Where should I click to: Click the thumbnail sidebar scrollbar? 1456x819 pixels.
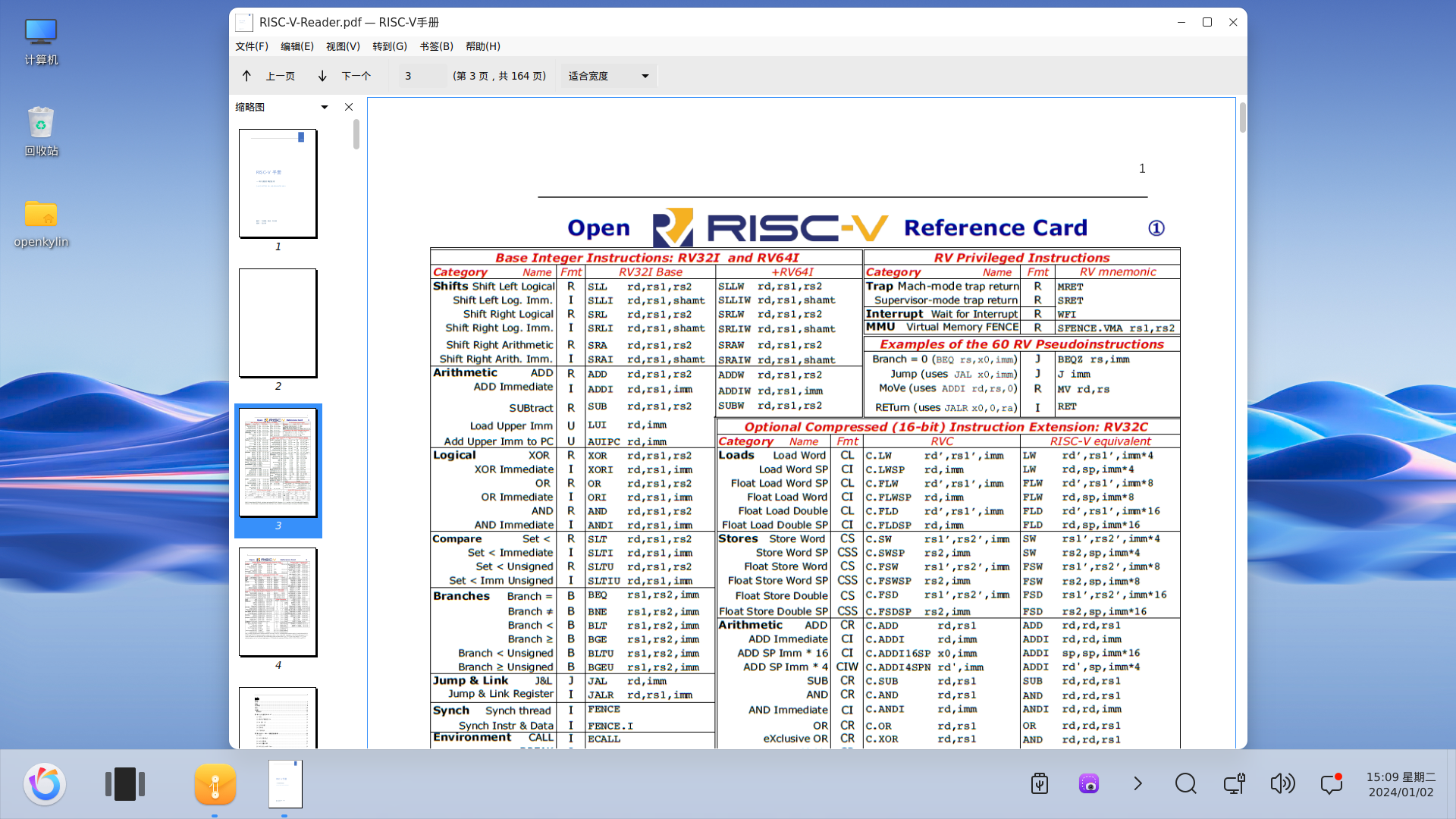[356, 135]
